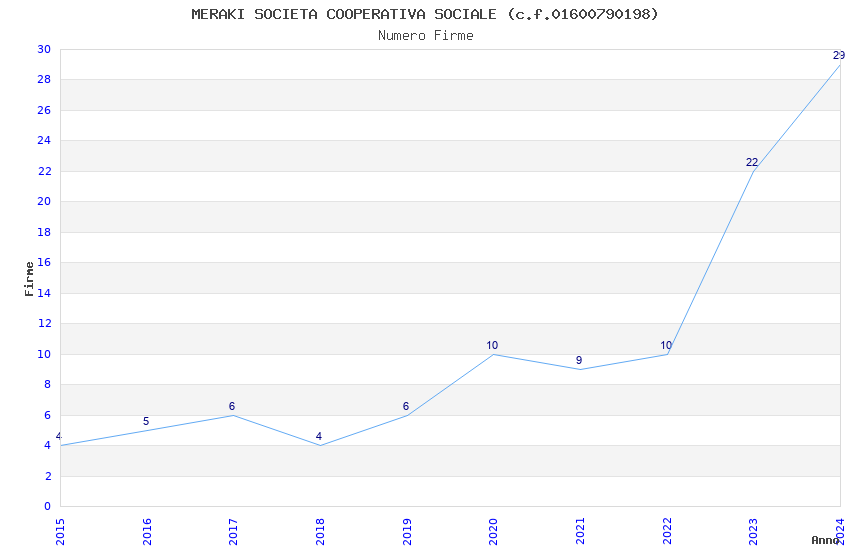
Task: Click the 'Anno' x-axis label
Action: pos(825,540)
